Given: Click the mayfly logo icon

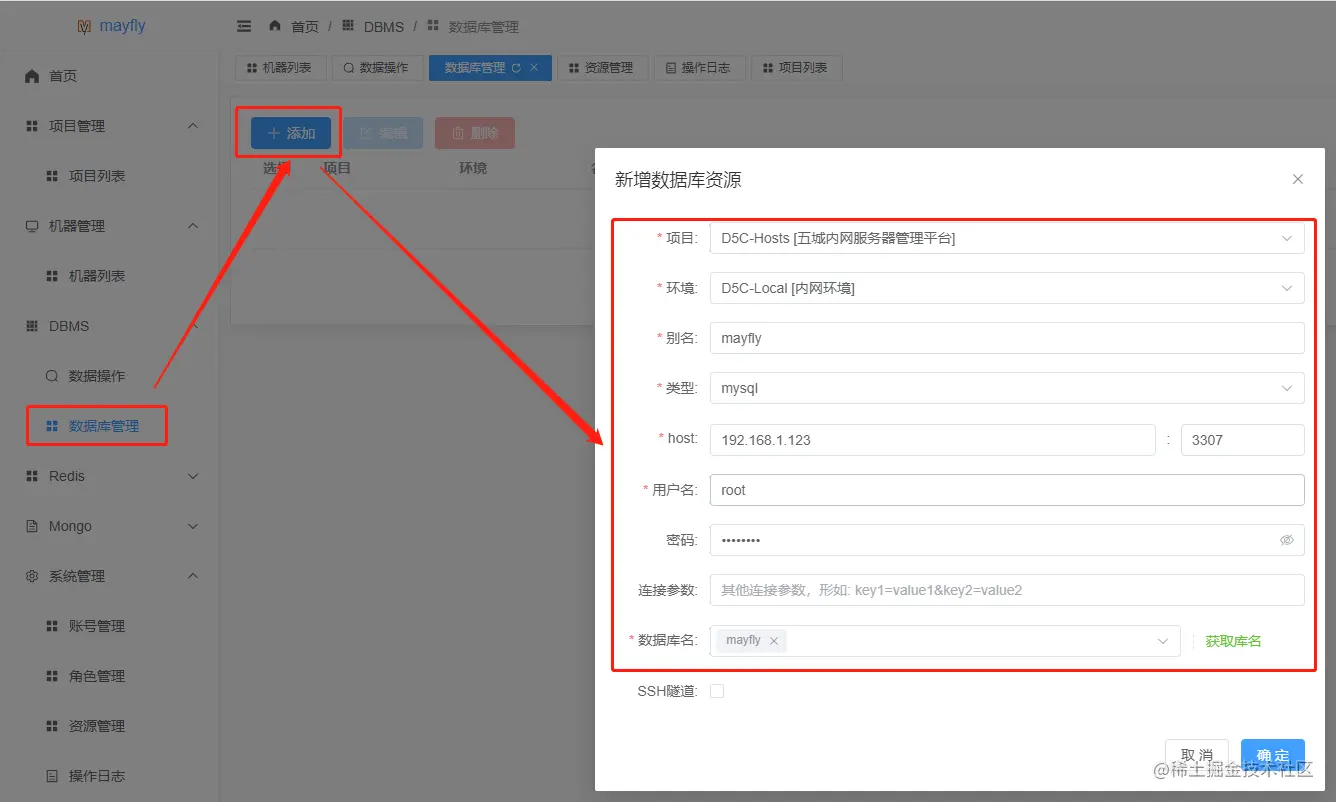Looking at the screenshot, I should click(84, 26).
